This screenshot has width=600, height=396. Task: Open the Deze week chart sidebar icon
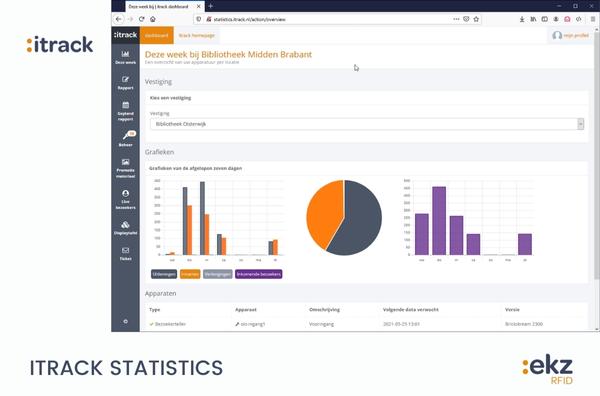pos(125,54)
